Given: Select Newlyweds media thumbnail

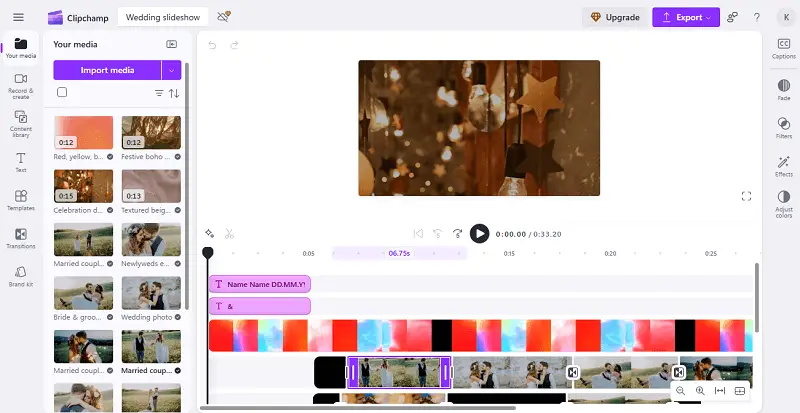Looking at the screenshot, I should [151, 239].
